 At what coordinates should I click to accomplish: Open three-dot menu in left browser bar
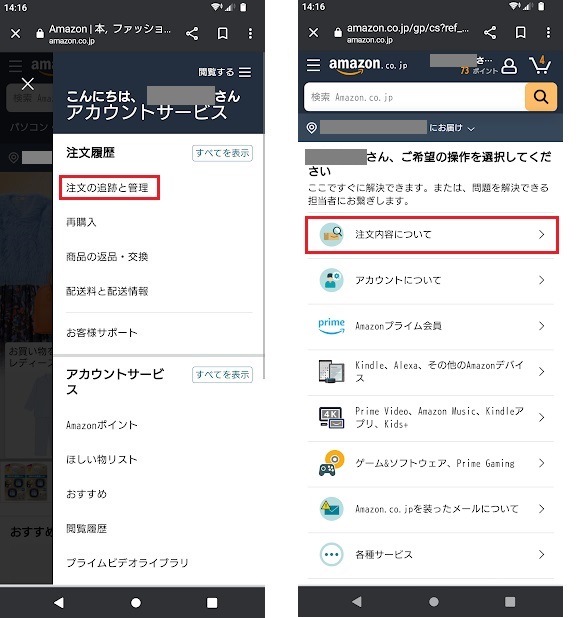click(250, 34)
